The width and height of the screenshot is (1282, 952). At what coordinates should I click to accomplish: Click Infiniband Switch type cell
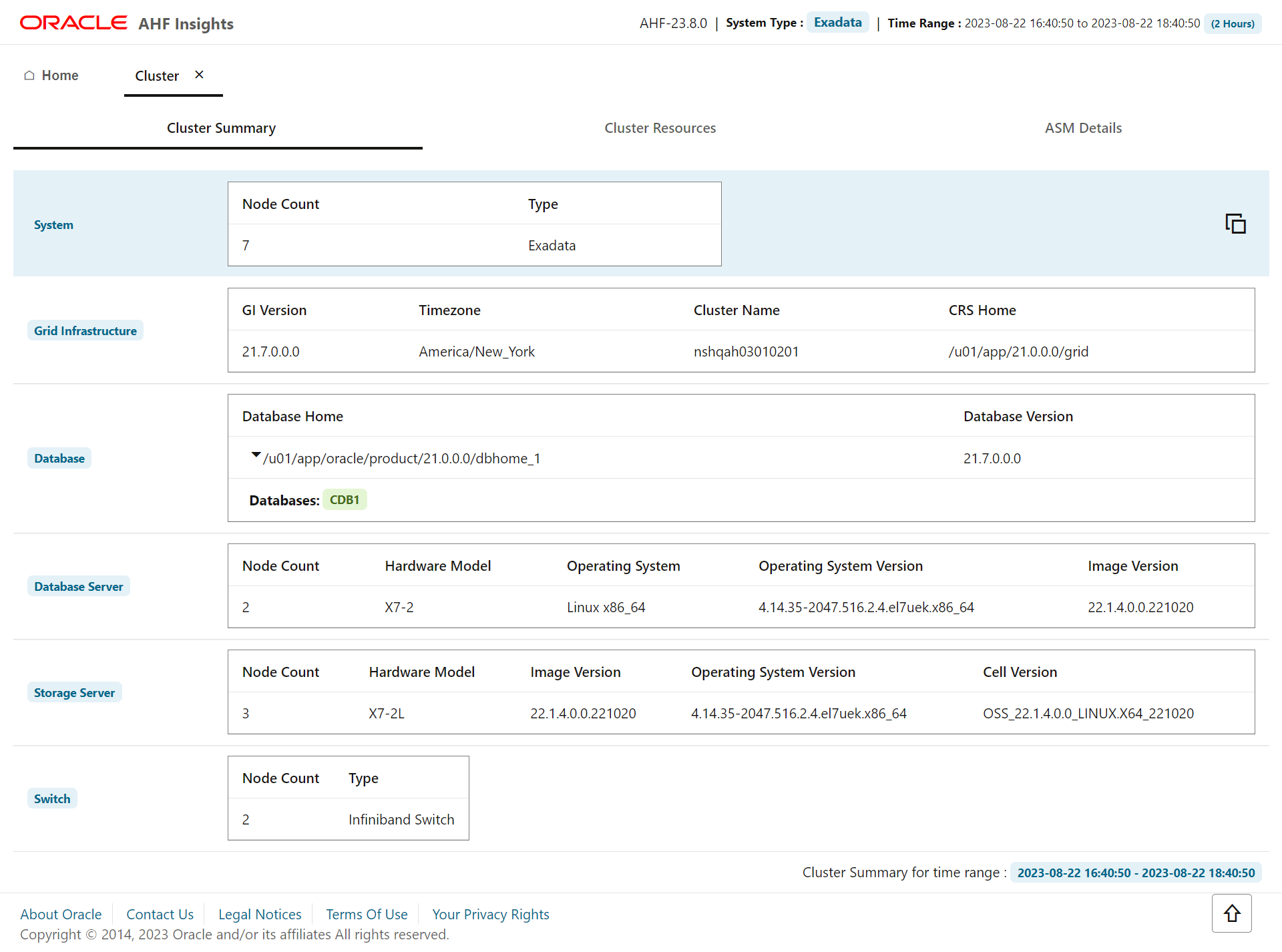pos(401,820)
